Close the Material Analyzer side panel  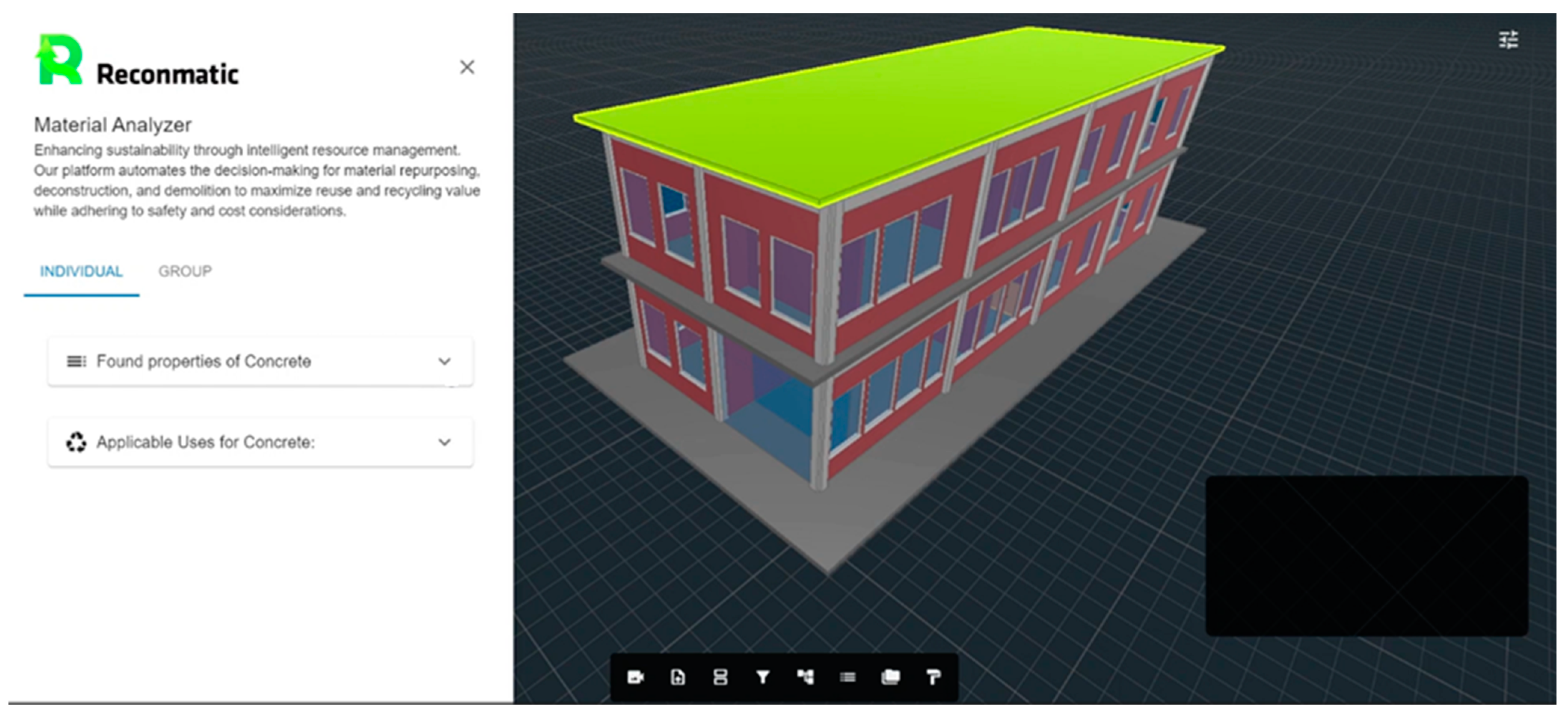click(x=467, y=67)
